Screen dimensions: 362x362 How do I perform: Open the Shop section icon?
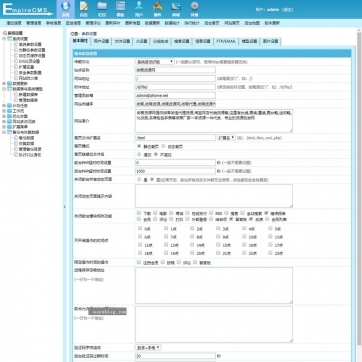pos(176,9)
